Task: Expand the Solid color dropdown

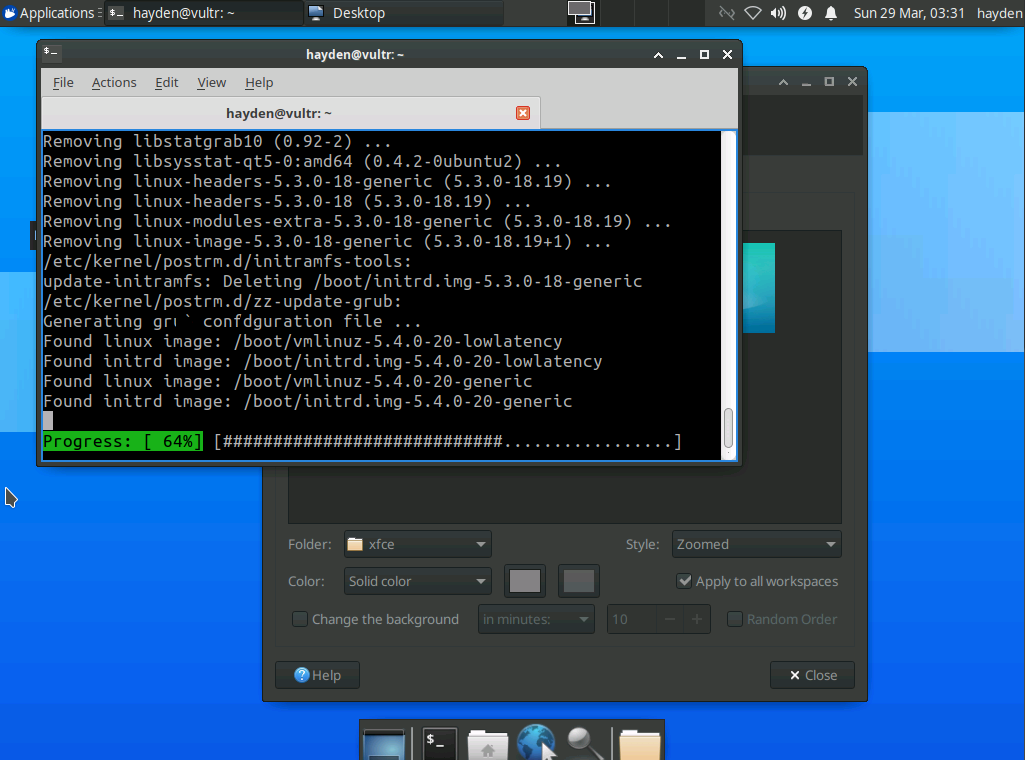Action: click(417, 581)
